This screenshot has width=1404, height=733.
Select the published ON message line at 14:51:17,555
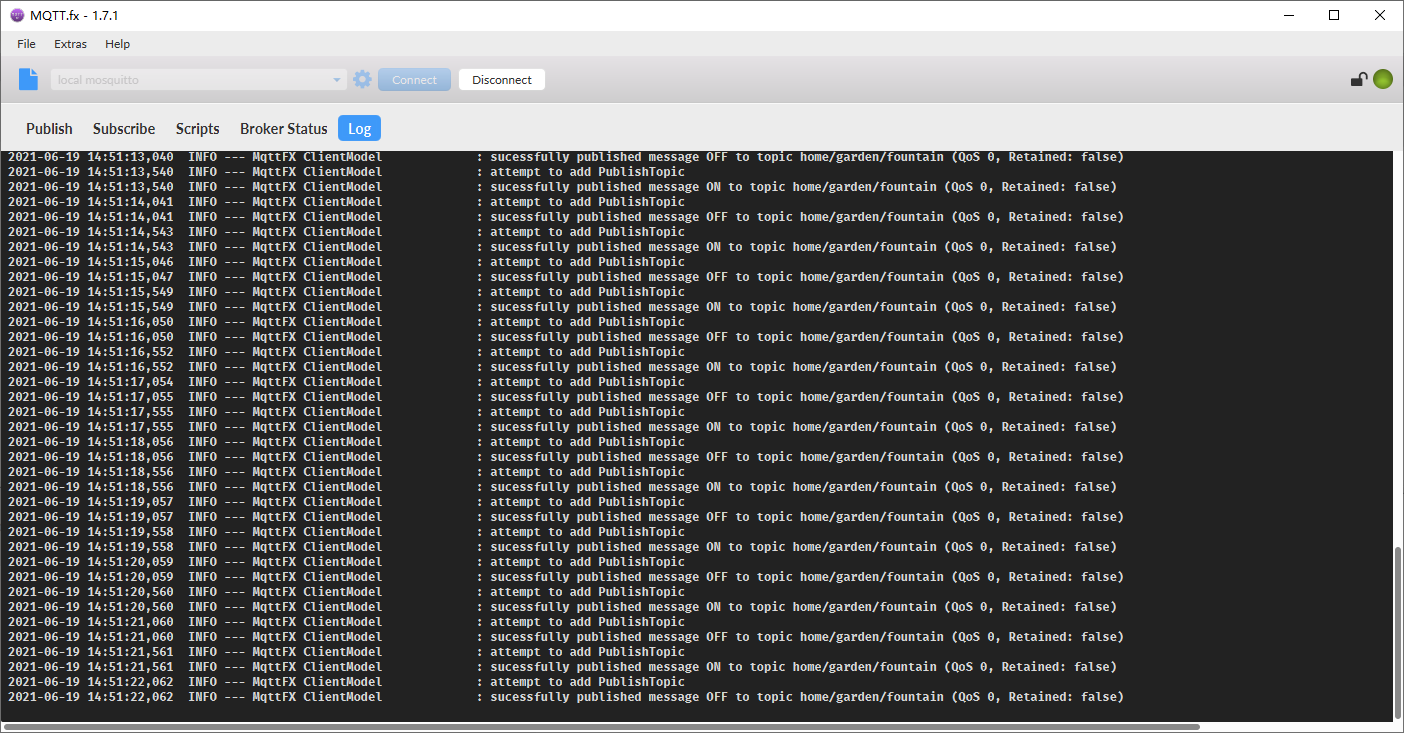(x=562, y=427)
